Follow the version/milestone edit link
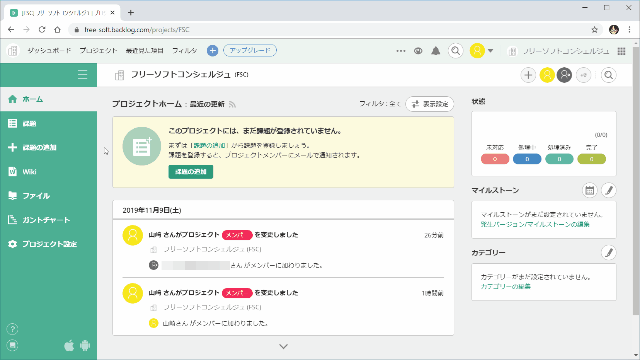This screenshot has width=640, height=360. 535,224
